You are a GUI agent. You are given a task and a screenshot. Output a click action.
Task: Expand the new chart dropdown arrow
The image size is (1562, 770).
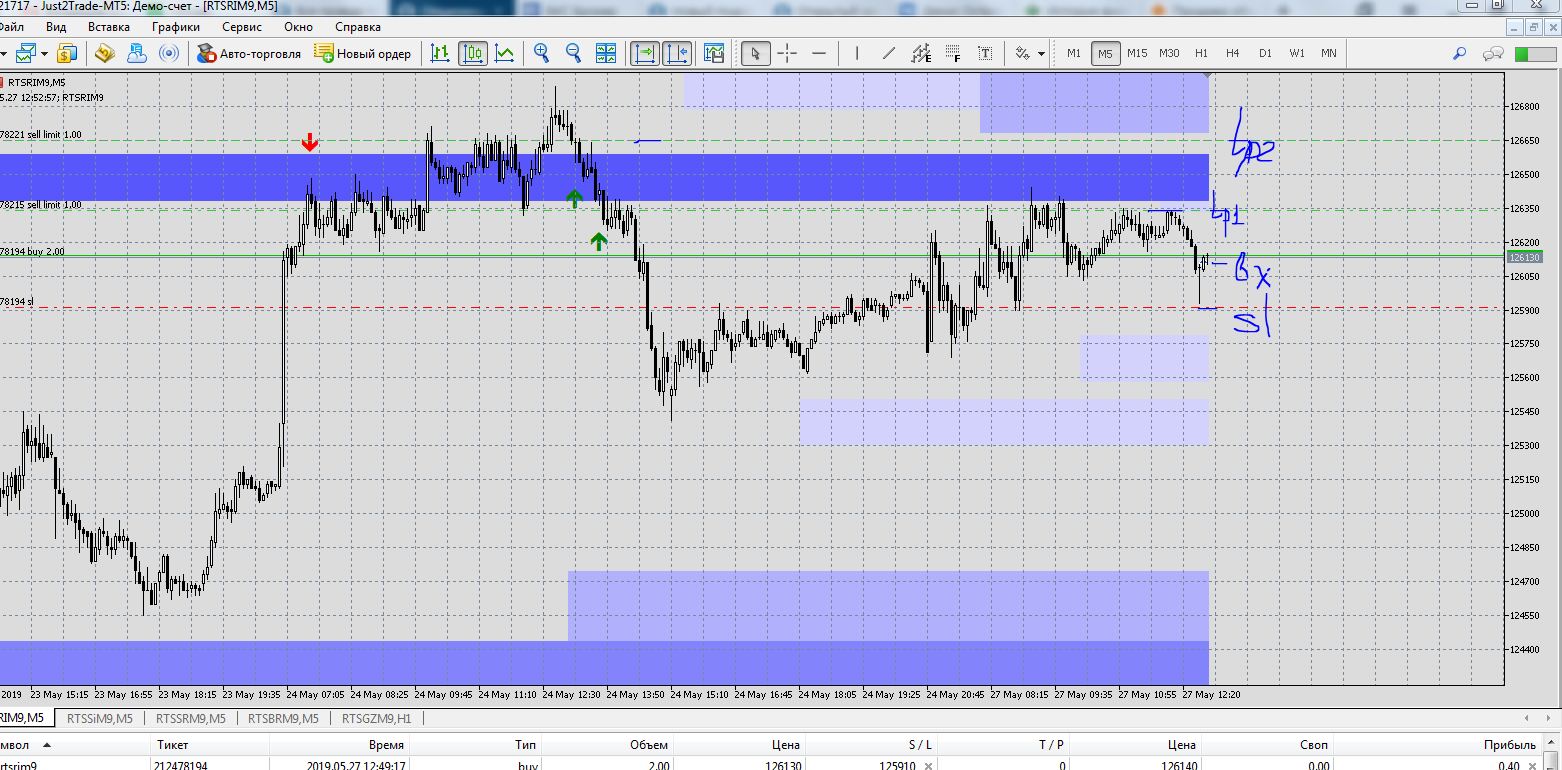tap(44, 53)
